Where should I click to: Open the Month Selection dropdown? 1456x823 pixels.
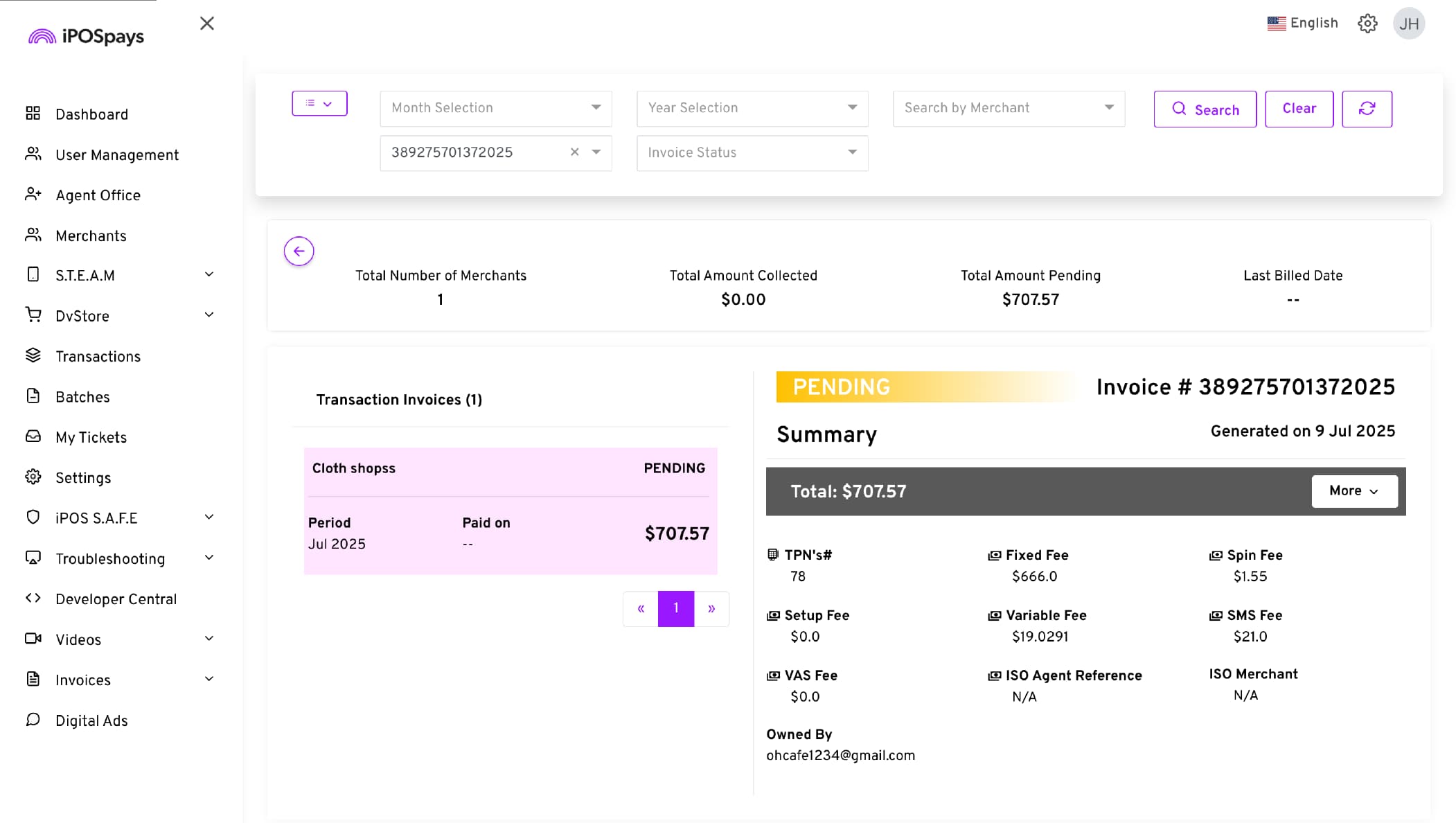point(495,108)
